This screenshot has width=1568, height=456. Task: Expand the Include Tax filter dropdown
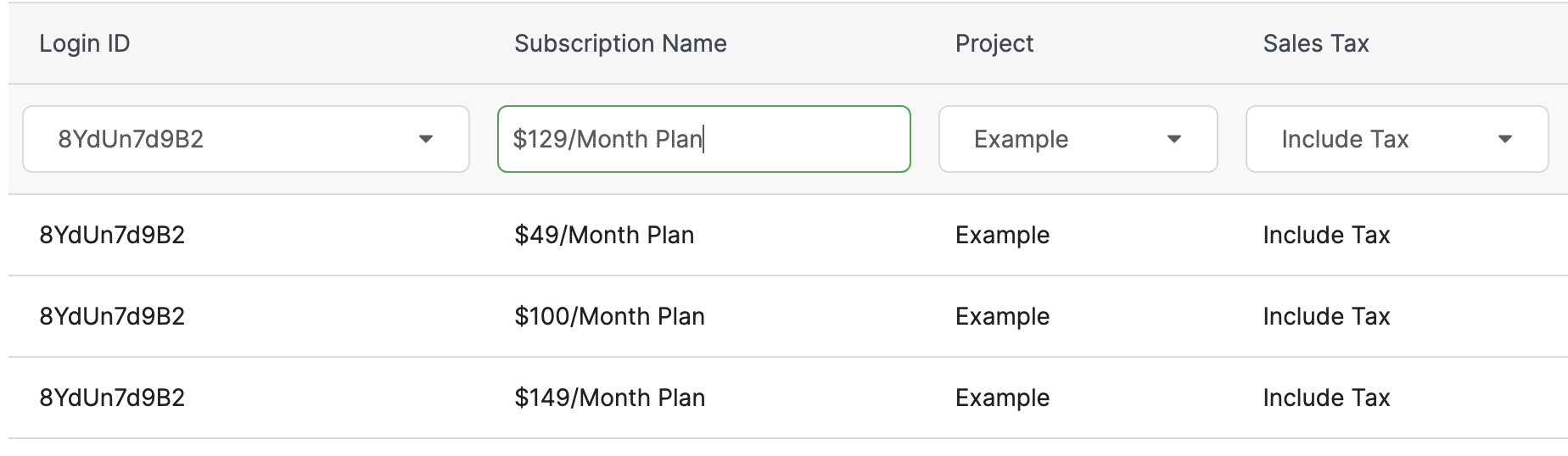click(1397, 139)
